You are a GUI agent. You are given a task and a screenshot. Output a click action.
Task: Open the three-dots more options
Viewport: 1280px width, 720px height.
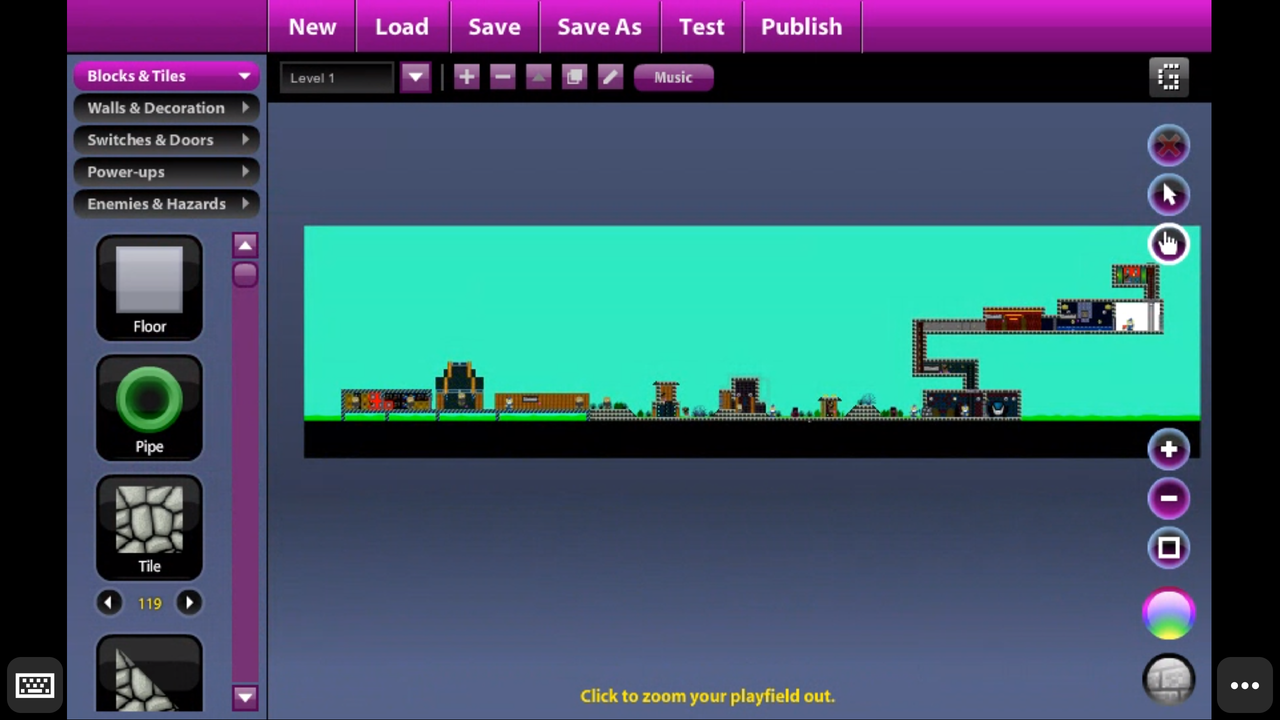tap(1245, 686)
